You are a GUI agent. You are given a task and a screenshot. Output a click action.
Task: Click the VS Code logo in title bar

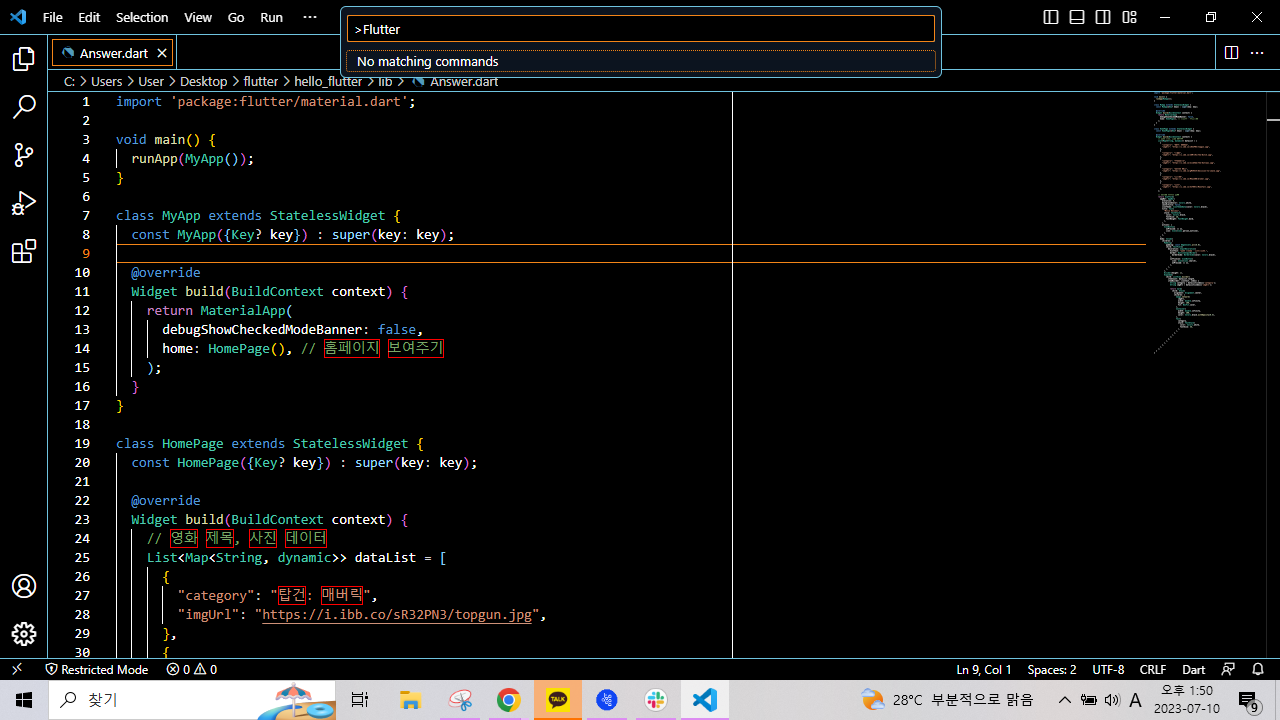18,17
